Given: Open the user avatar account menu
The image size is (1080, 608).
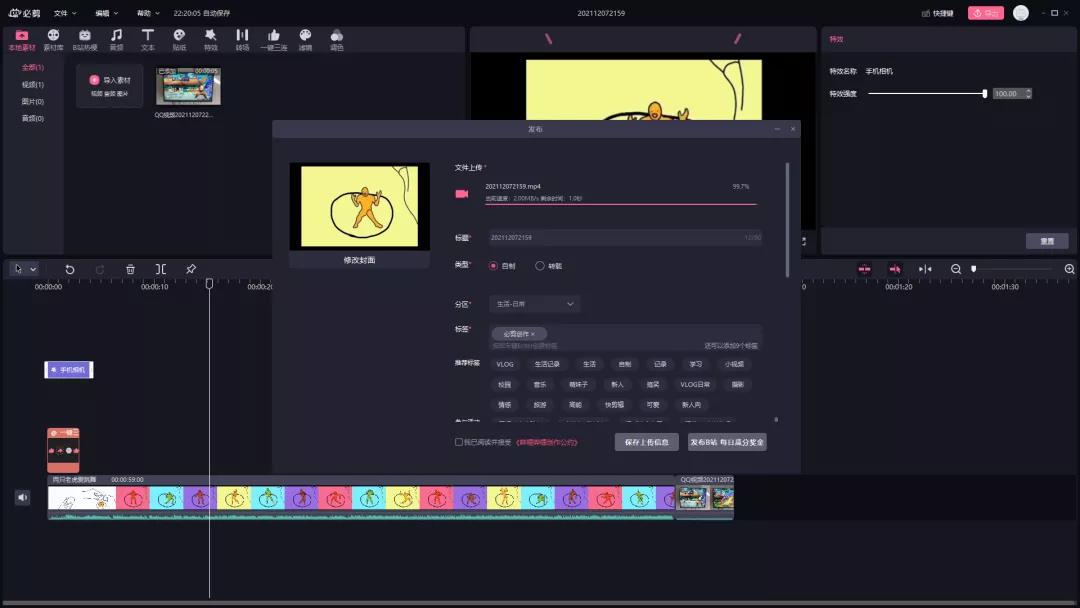Looking at the screenshot, I should (1020, 13).
